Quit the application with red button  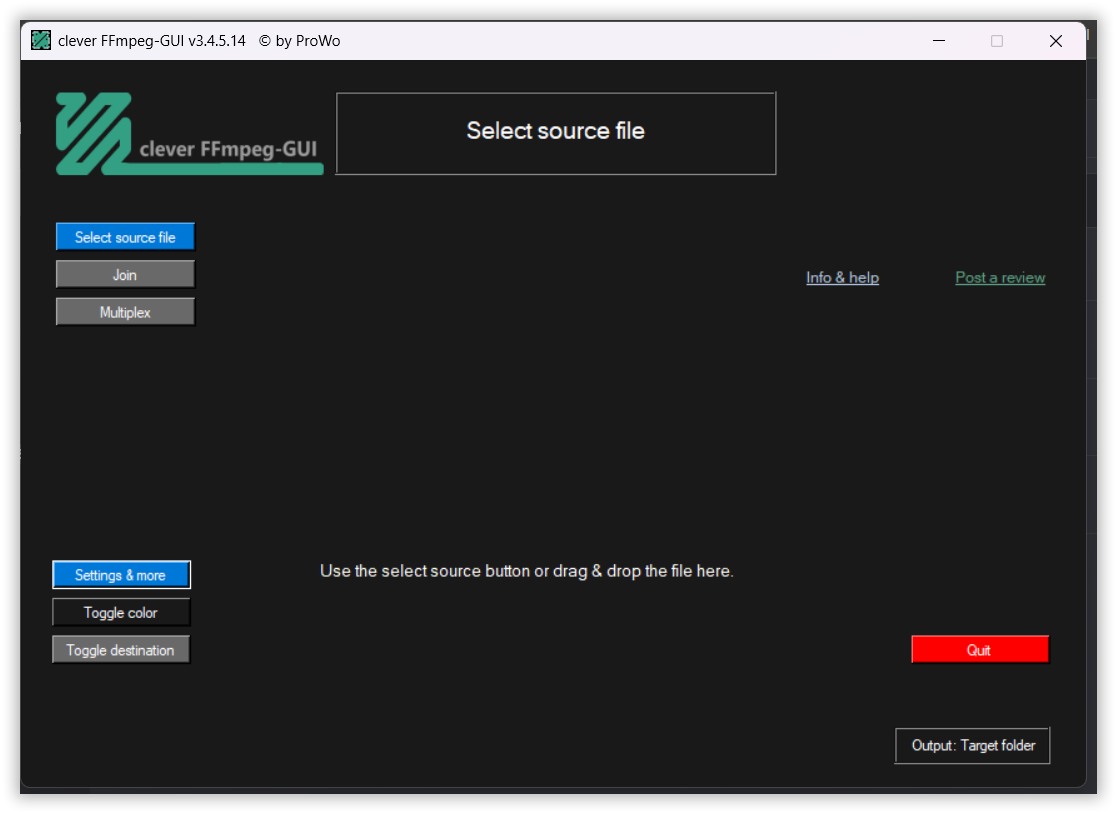(x=980, y=649)
